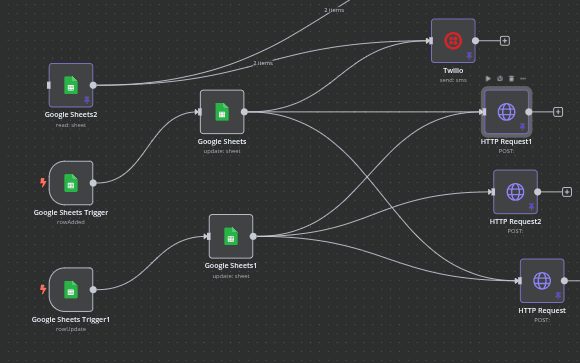580x363 pixels.
Task: Open the three-dots menu above HTTP Request1
Action: (523, 78)
